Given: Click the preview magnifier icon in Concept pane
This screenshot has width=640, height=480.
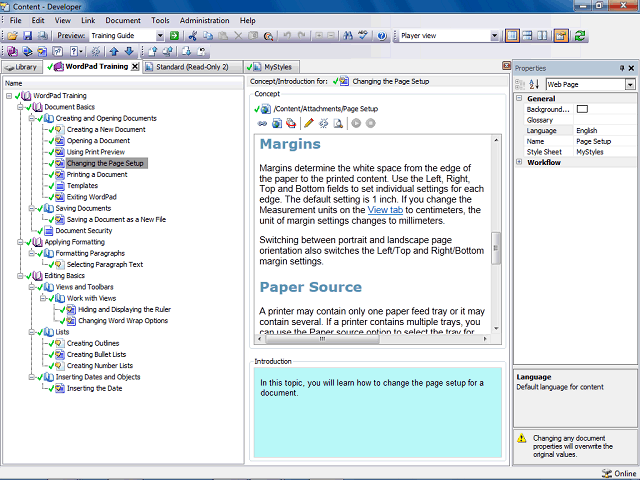Looking at the screenshot, I should [338, 123].
